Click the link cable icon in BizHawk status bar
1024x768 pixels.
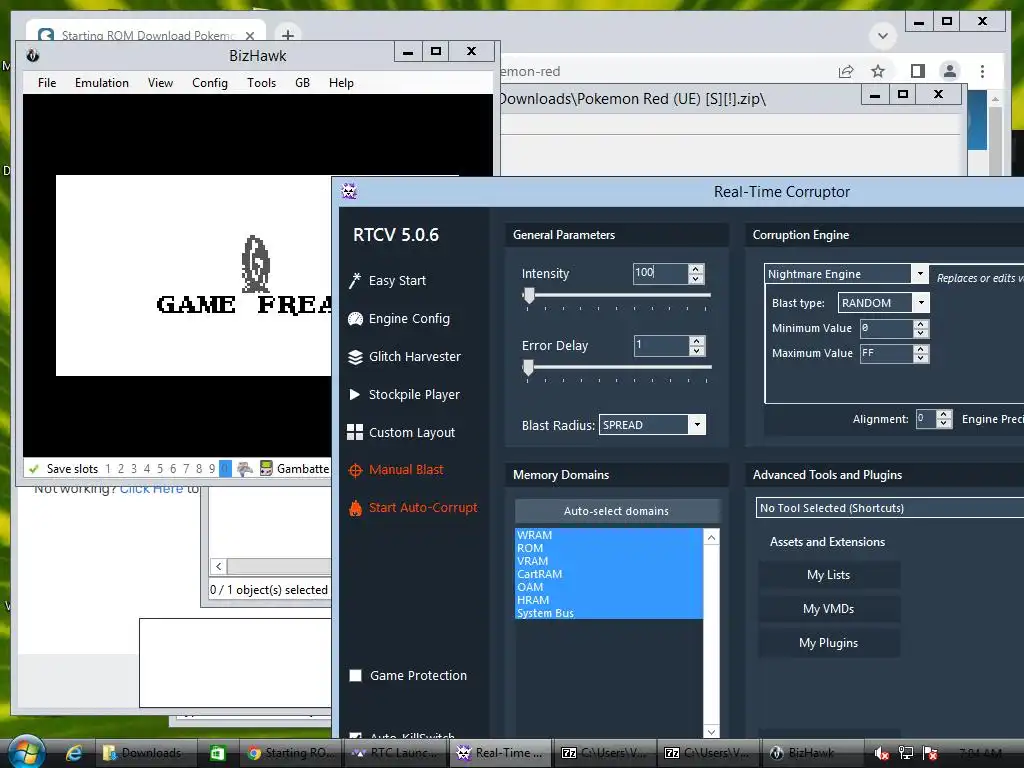244,468
